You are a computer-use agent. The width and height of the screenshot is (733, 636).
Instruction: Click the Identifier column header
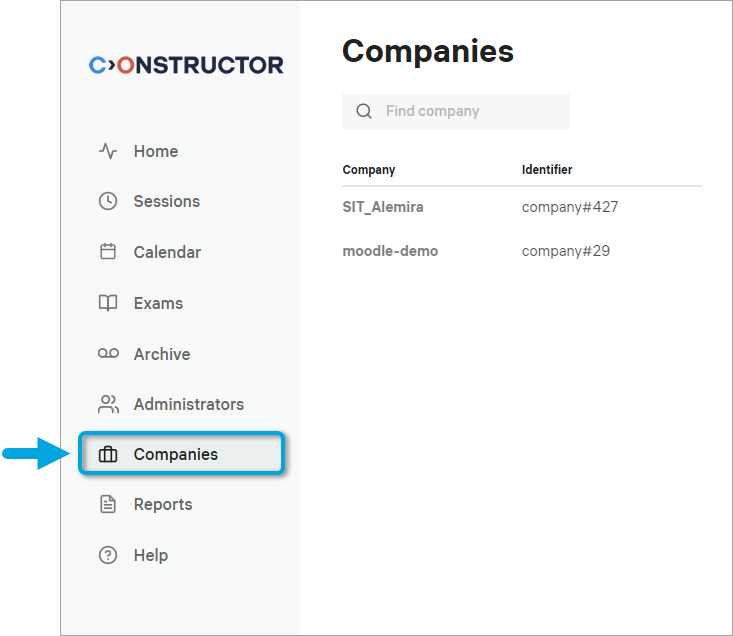(x=547, y=170)
